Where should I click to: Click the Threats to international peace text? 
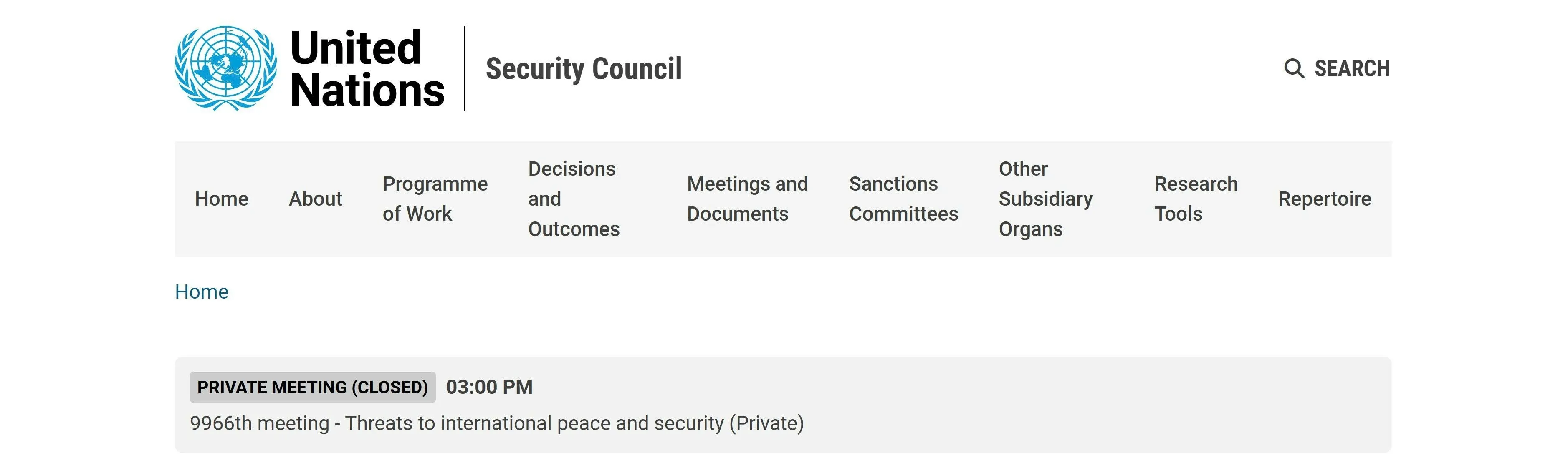coord(497,423)
